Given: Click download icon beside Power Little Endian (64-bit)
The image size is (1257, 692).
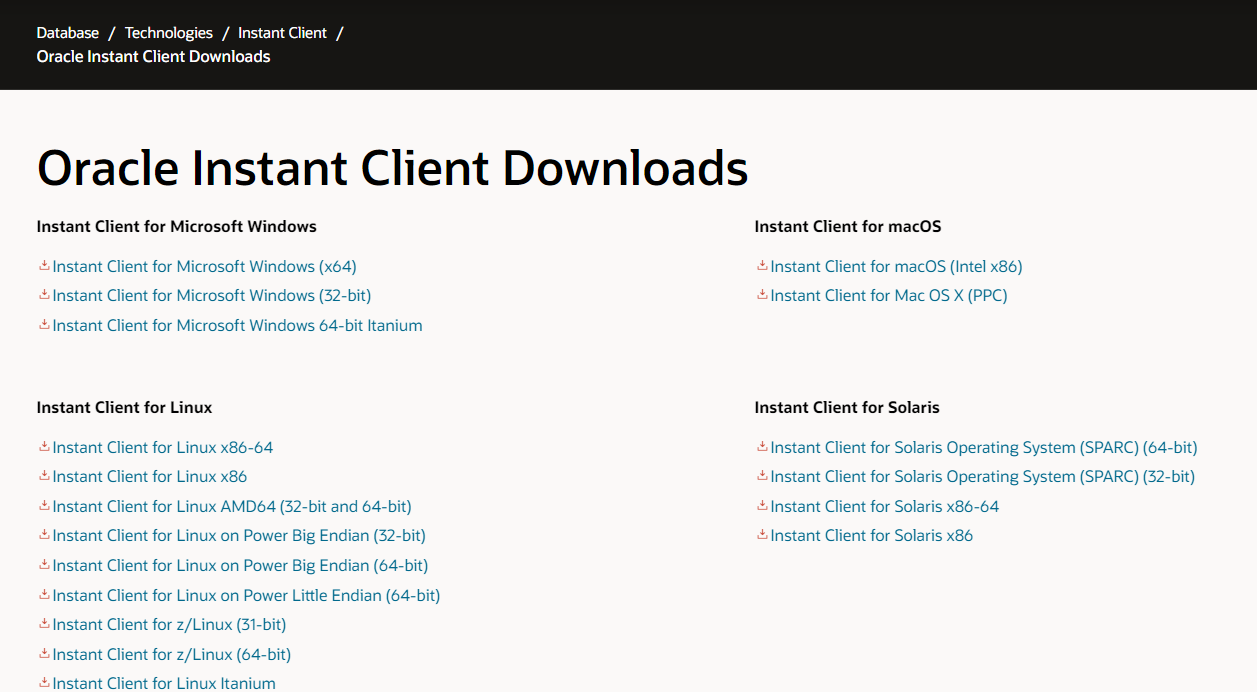Looking at the screenshot, I should (44, 594).
